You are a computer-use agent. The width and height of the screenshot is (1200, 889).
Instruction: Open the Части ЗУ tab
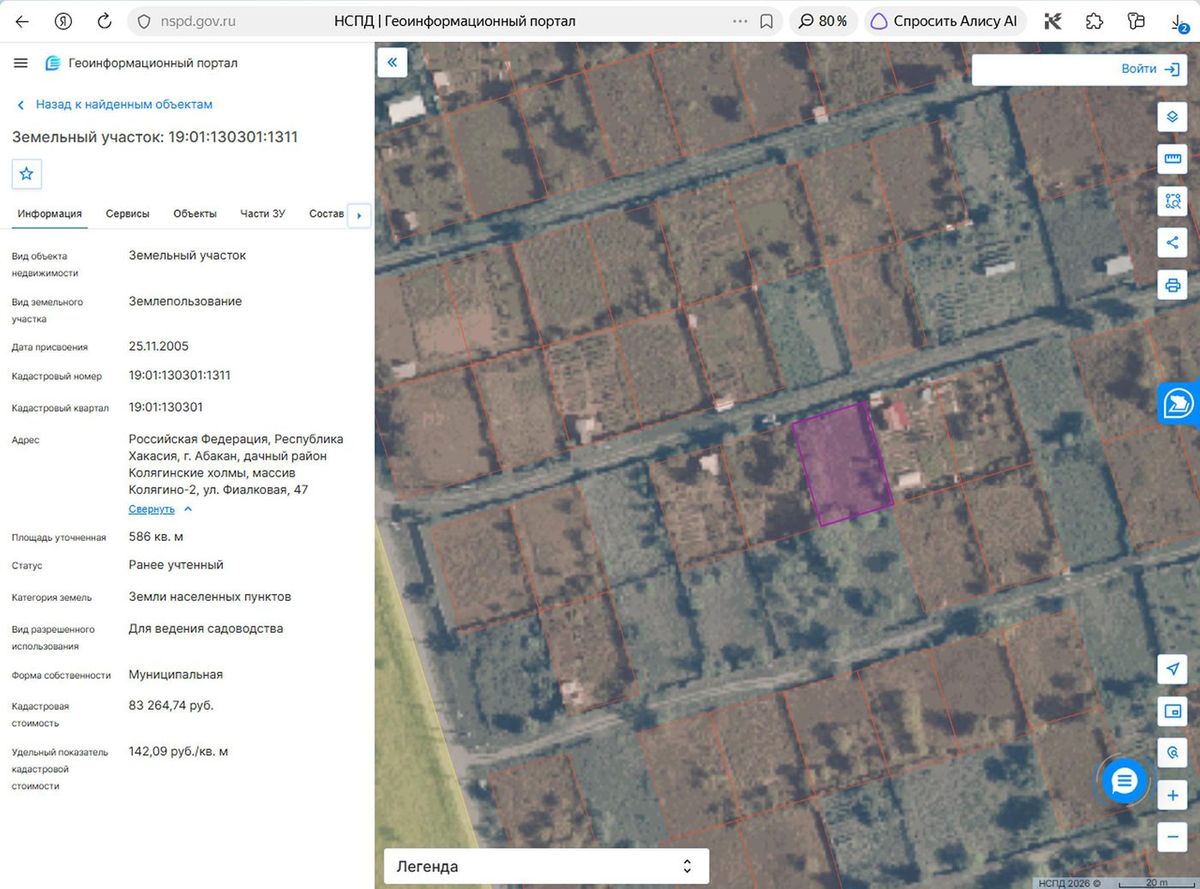pos(263,213)
